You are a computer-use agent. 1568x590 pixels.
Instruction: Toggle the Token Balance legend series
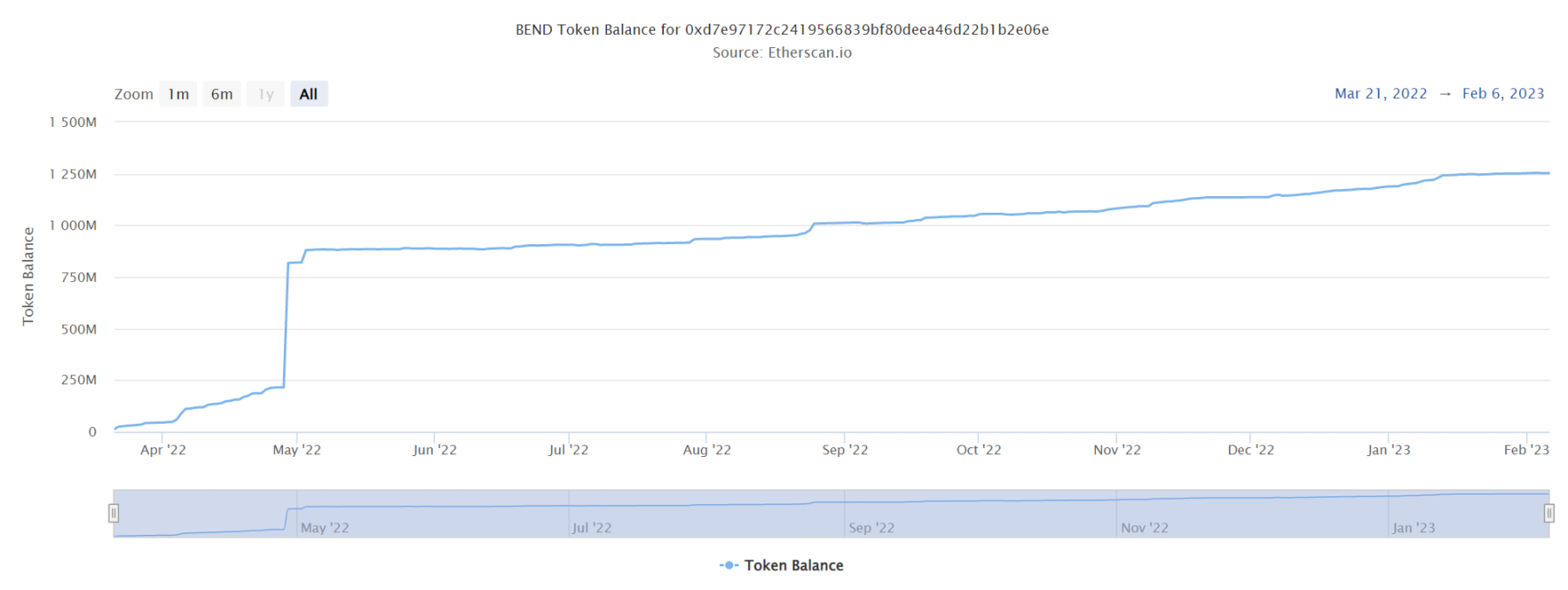pyautogui.click(x=781, y=565)
